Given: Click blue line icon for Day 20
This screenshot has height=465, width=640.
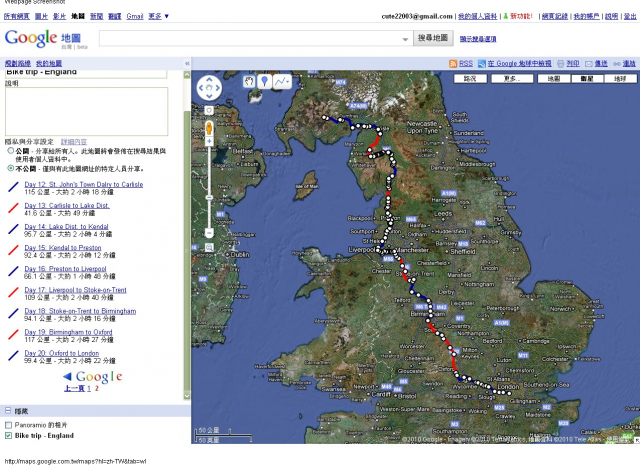Looking at the screenshot, I should [13, 356].
